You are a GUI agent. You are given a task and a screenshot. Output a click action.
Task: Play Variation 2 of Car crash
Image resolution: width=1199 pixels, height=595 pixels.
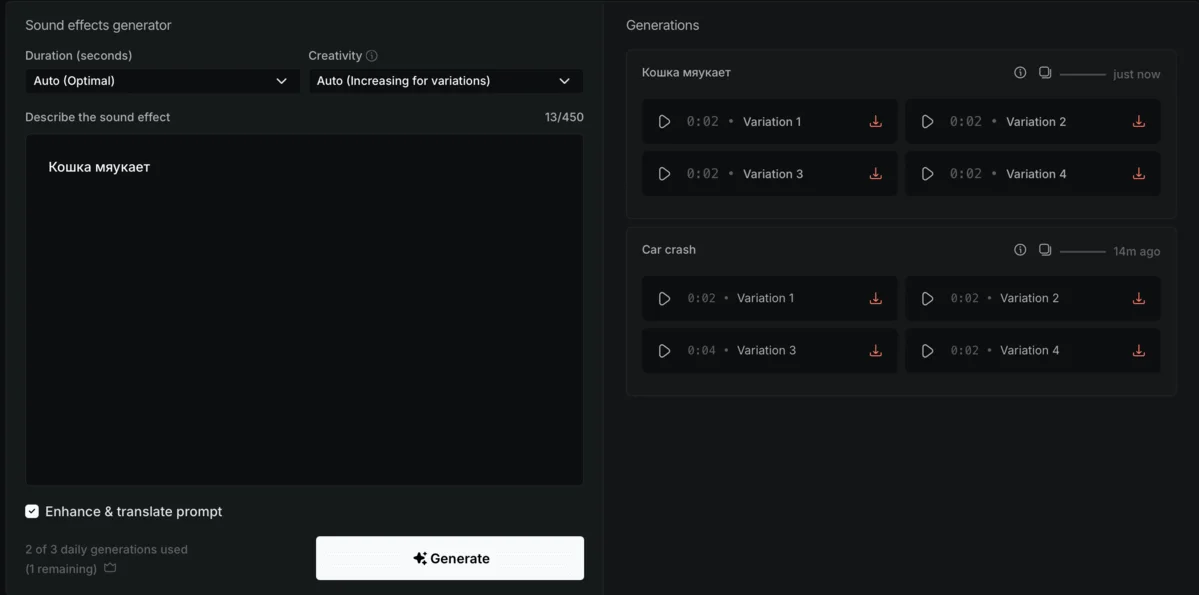coord(927,298)
